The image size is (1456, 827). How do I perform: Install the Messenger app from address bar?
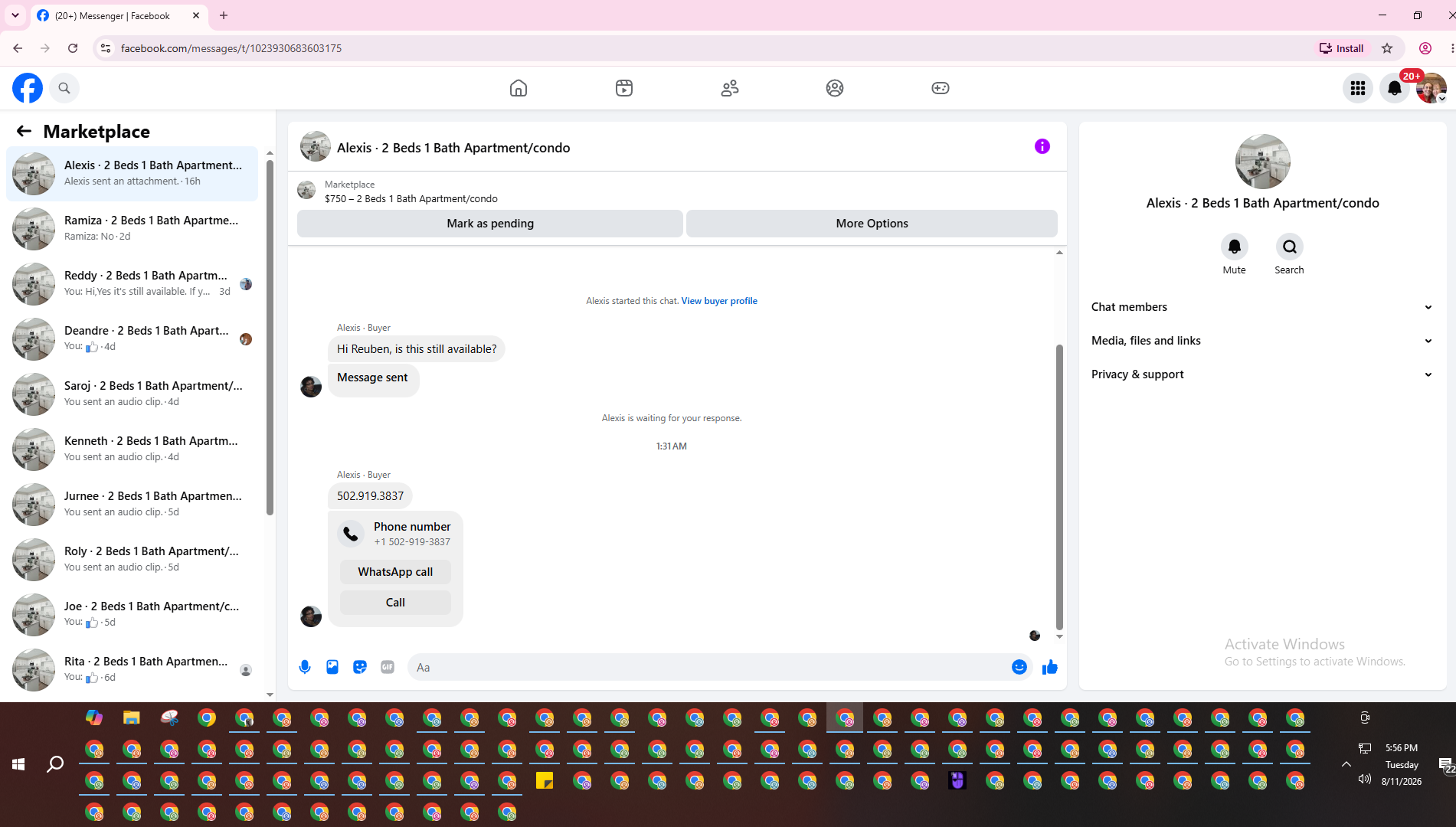point(1341,48)
